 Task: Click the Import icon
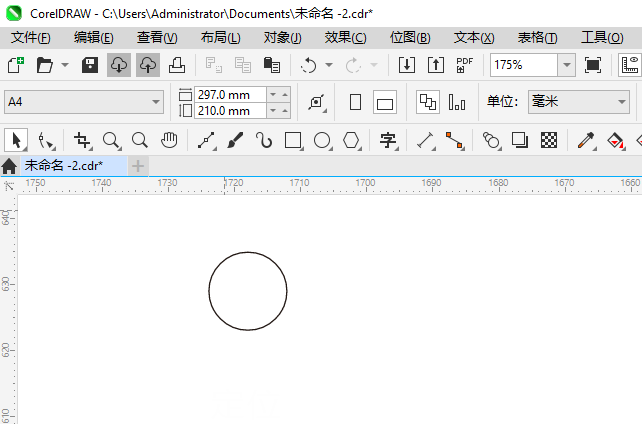click(407, 65)
